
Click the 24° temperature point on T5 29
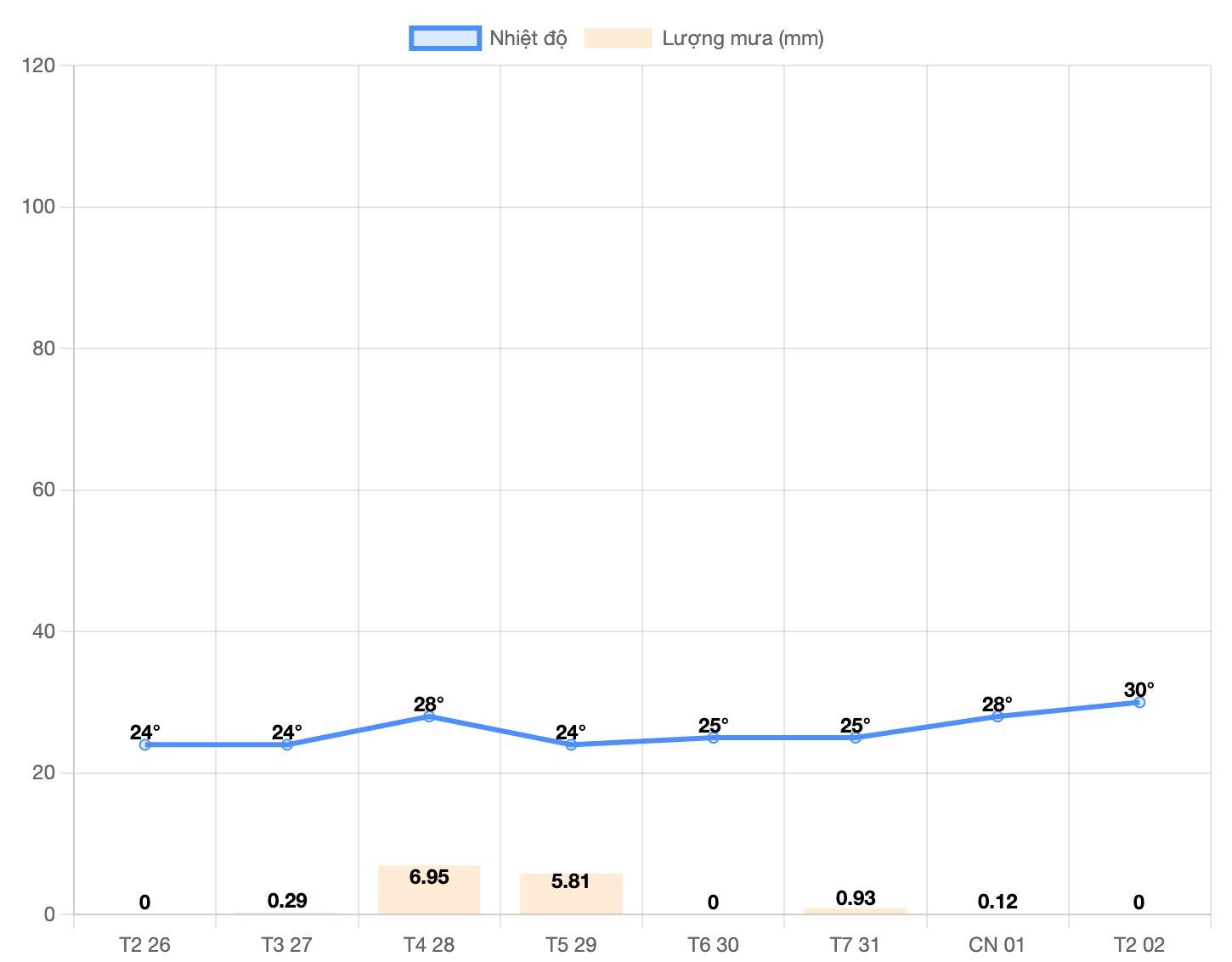click(571, 744)
